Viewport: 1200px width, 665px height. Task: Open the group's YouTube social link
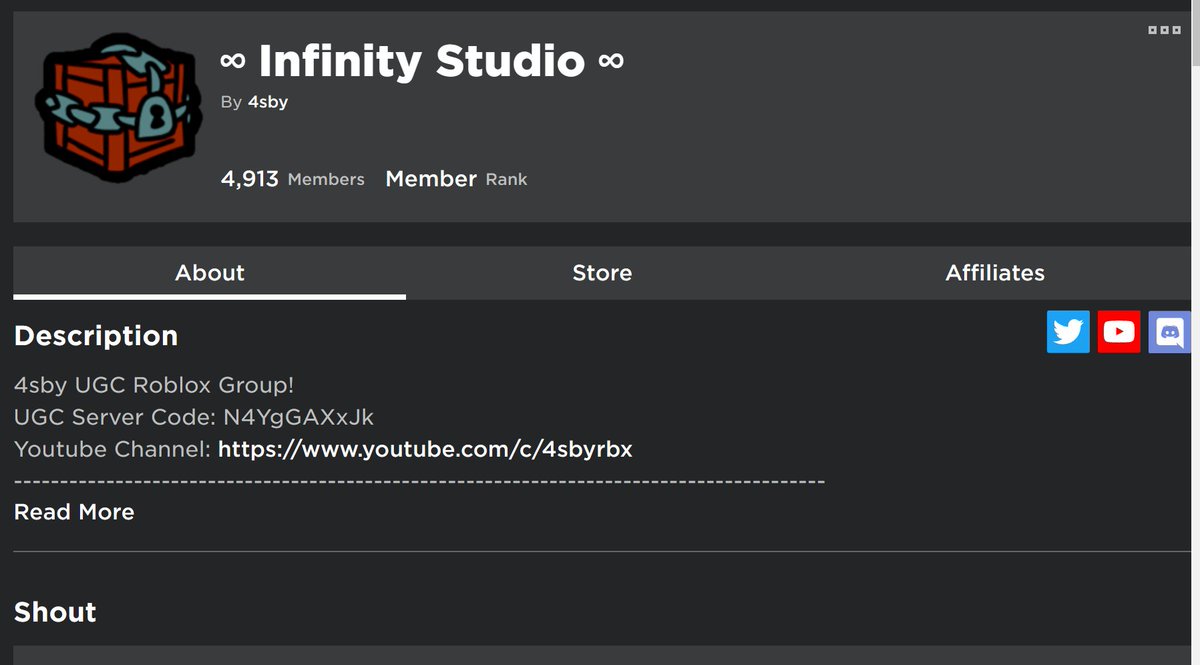(x=1119, y=332)
